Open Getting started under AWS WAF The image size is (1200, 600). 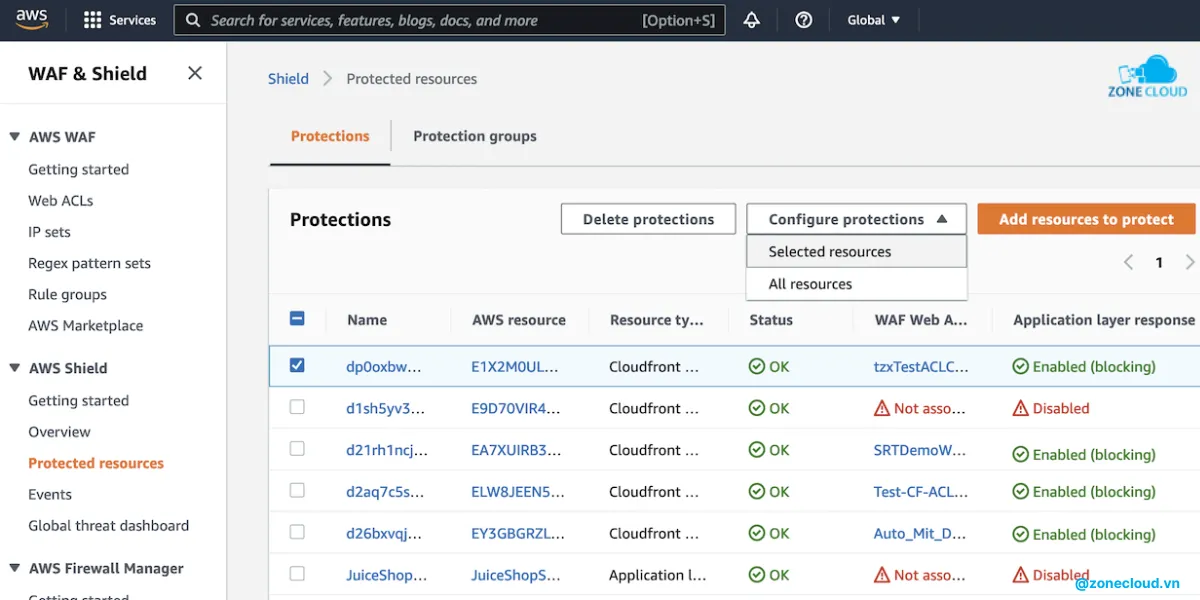coord(78,169)
